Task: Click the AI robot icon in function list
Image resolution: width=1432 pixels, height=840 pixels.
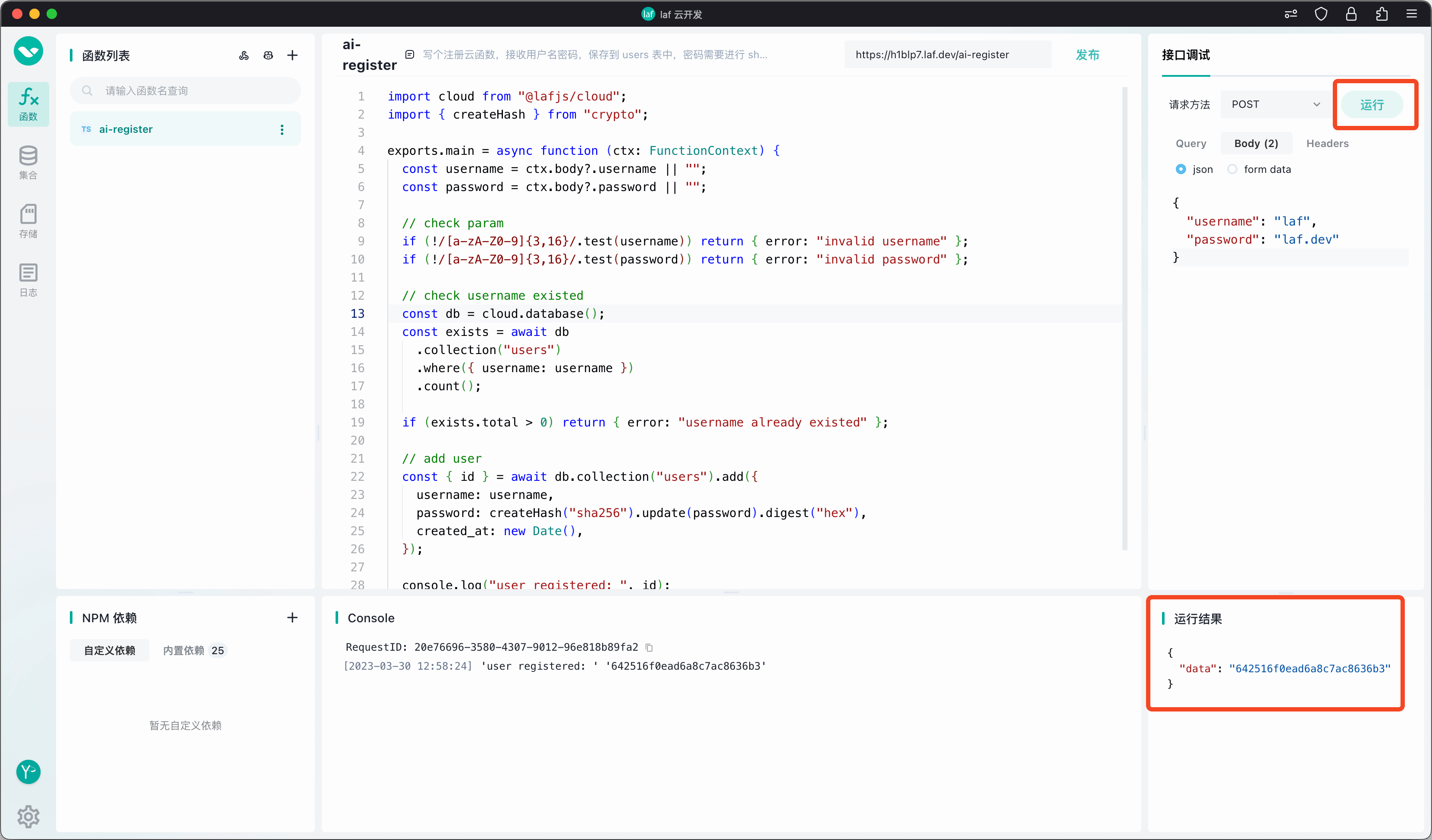Action: pos(268,55)
